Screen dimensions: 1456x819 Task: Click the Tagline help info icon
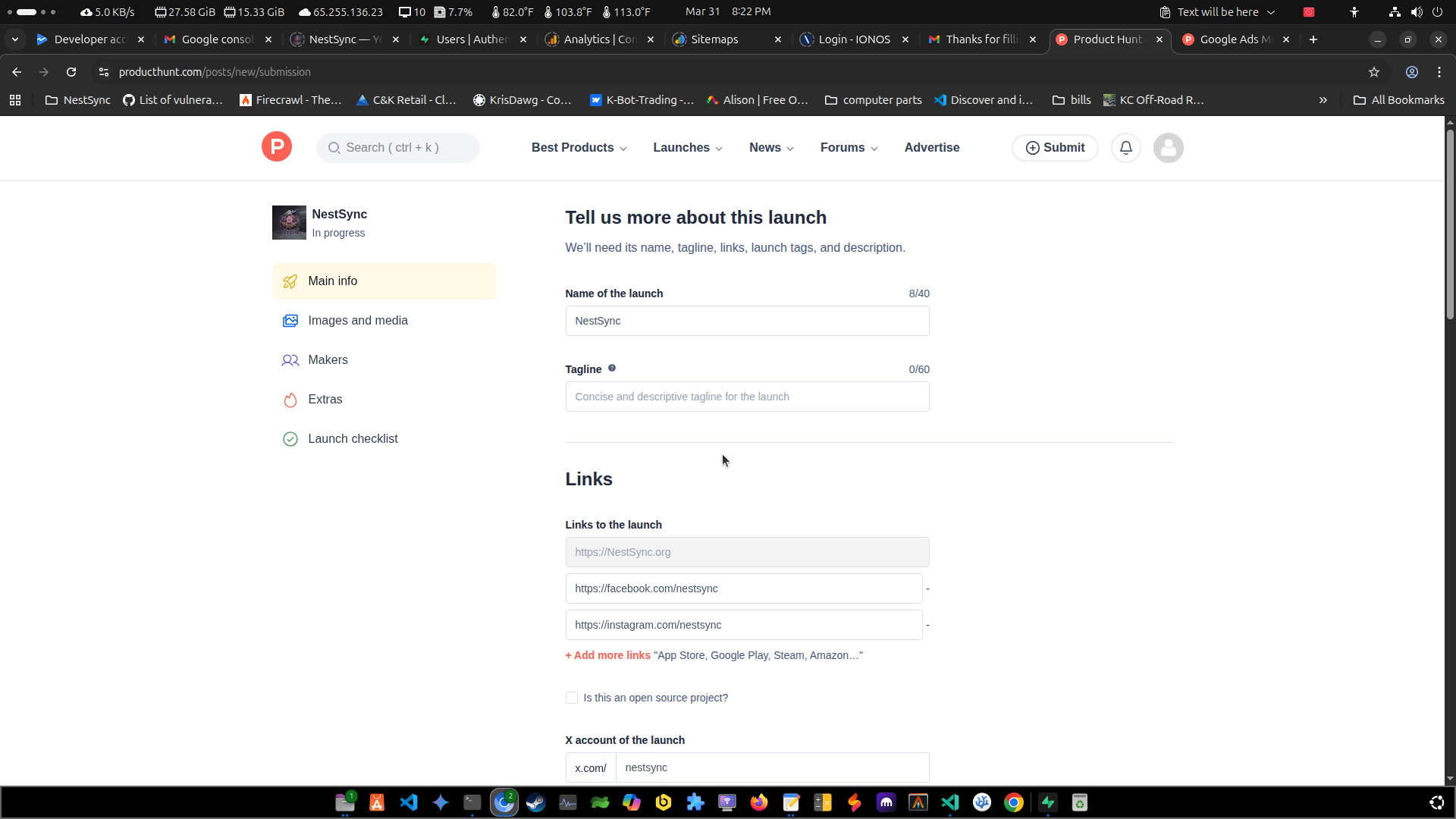pos(612,369)
